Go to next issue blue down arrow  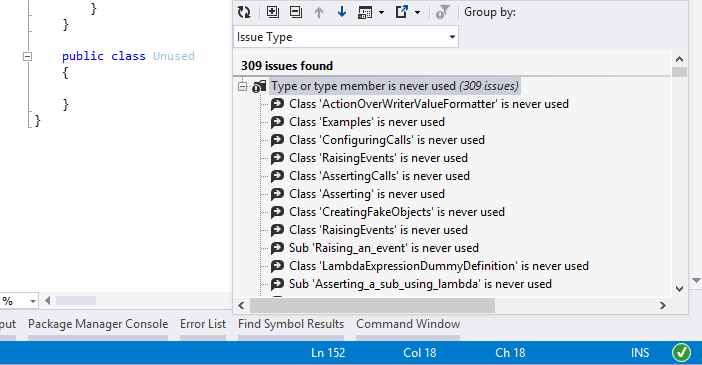point(342,12)
